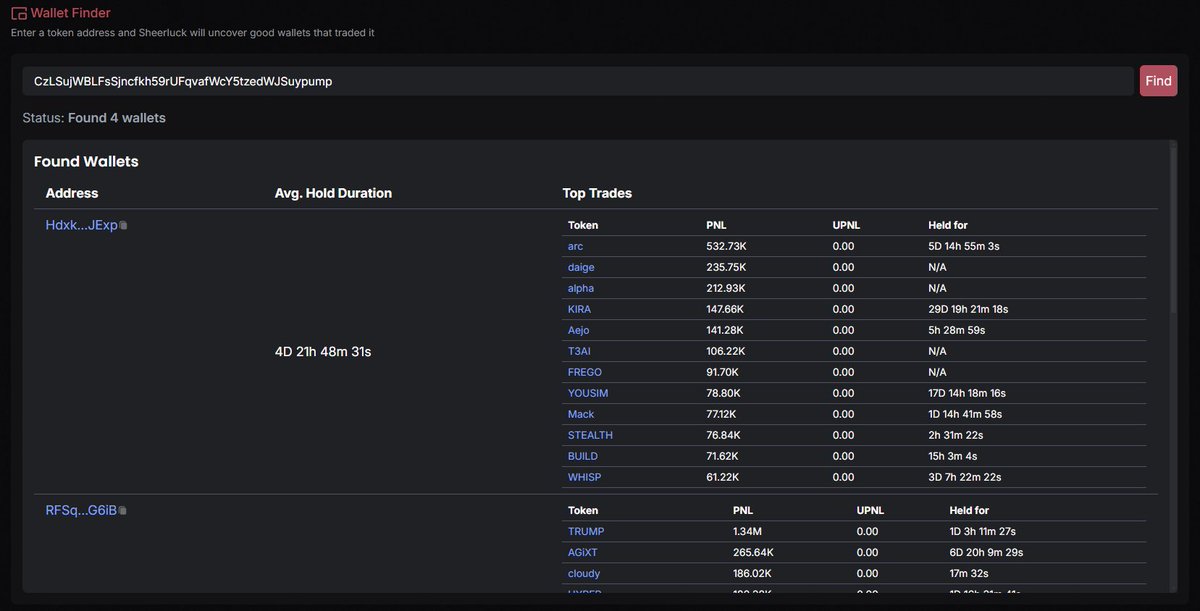The height and width of the screenshot is (611, 1200).
Task: Open the TRUMP token link
Action: (x=586, y=531)
